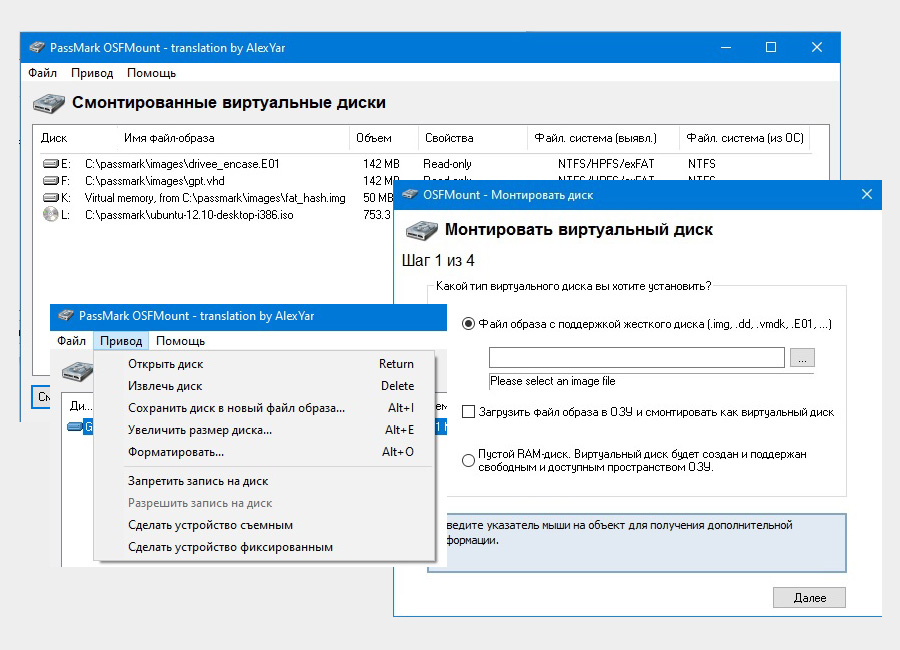Select row C:\passmark\images\gpt.vhd

coord(154,181)
